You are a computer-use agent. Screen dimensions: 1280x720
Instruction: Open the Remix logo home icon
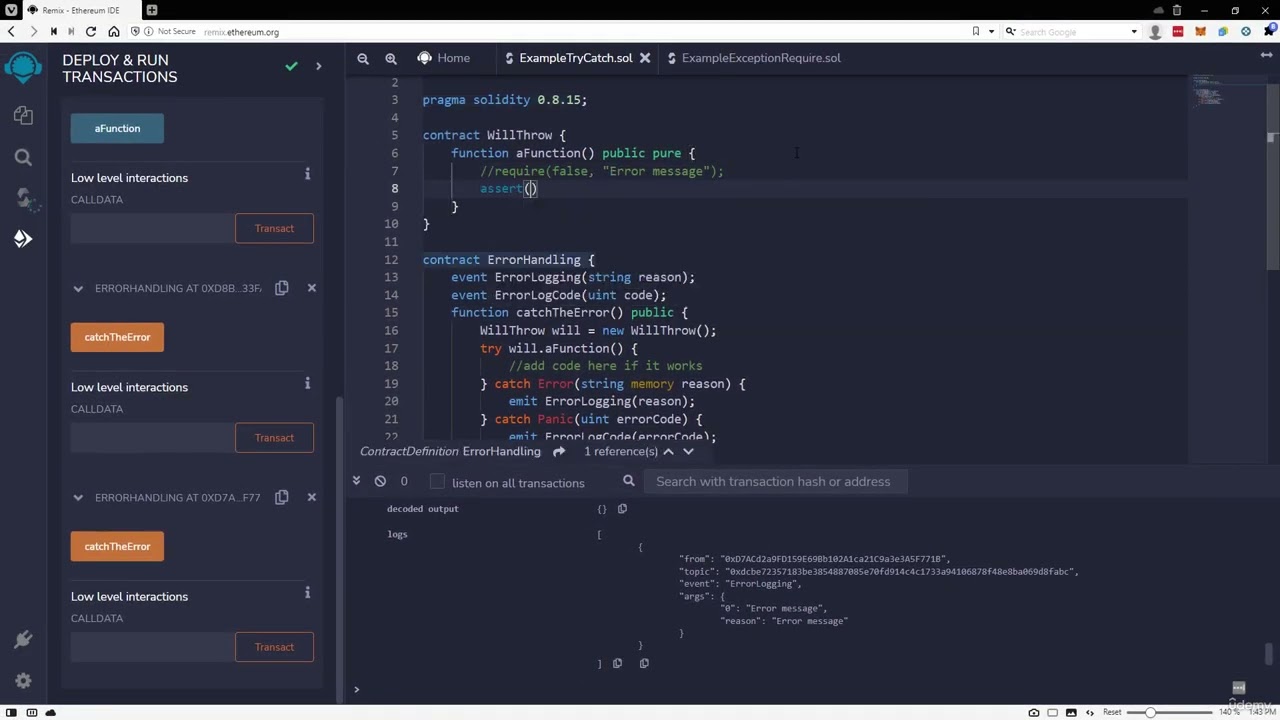(x=23, y=68)
